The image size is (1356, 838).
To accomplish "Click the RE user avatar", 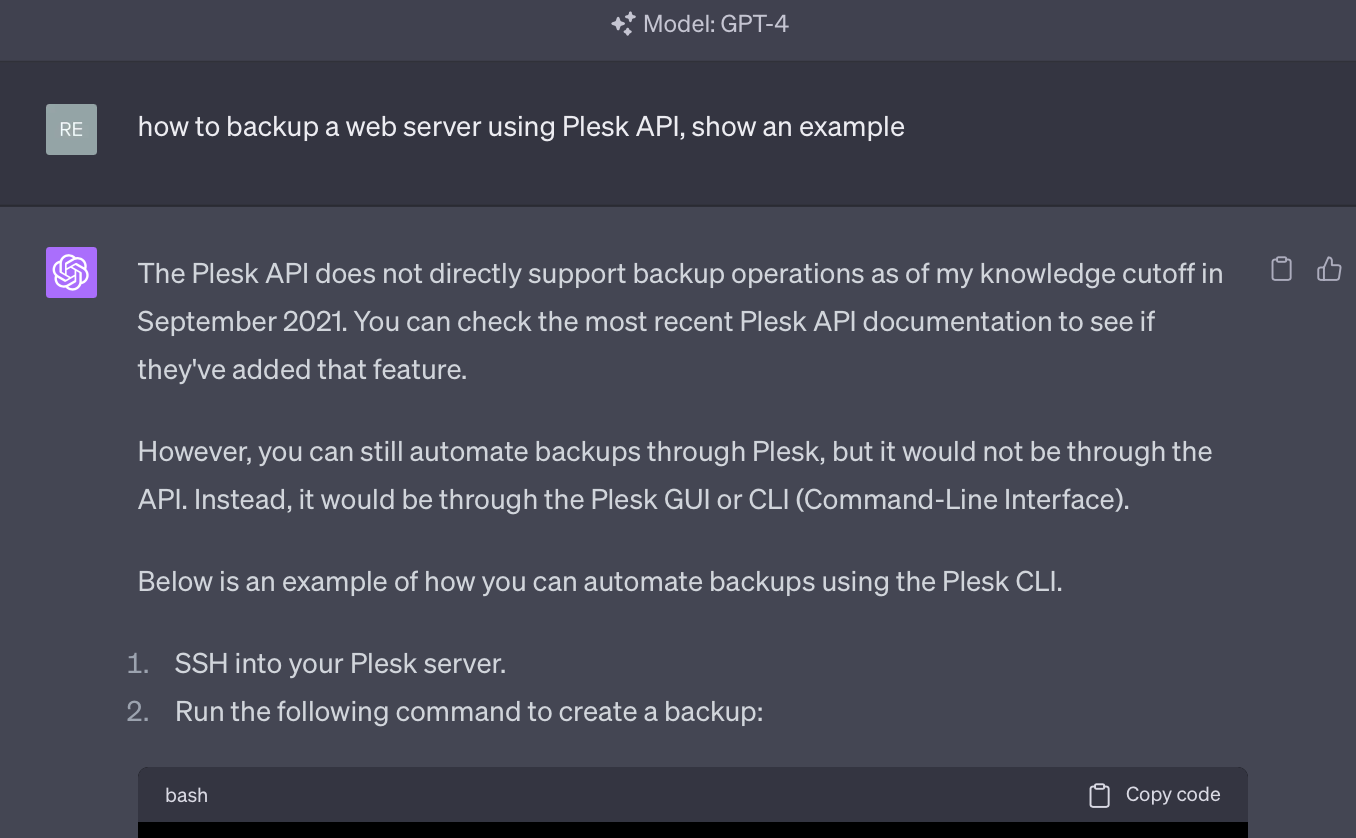I will tap(71, 129).
